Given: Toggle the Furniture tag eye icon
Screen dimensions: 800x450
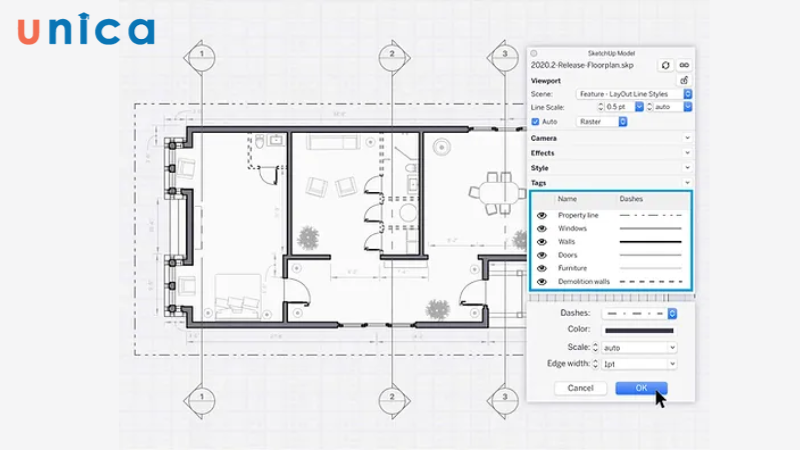Looking at the screenshot, I should click(x=542, y=268).
